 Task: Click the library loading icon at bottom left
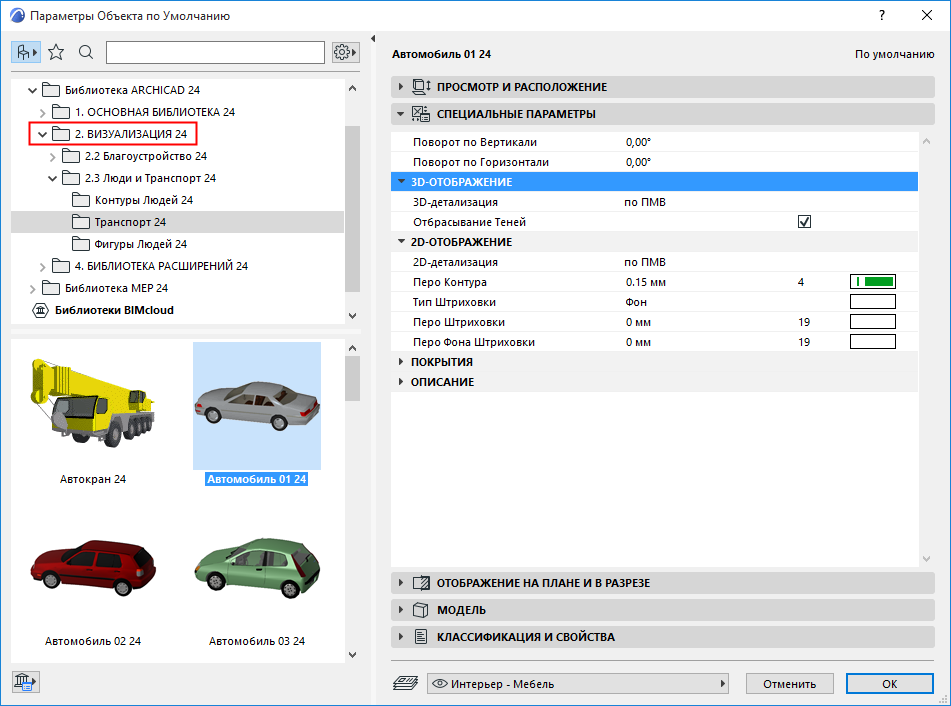(x=24, y=682)
